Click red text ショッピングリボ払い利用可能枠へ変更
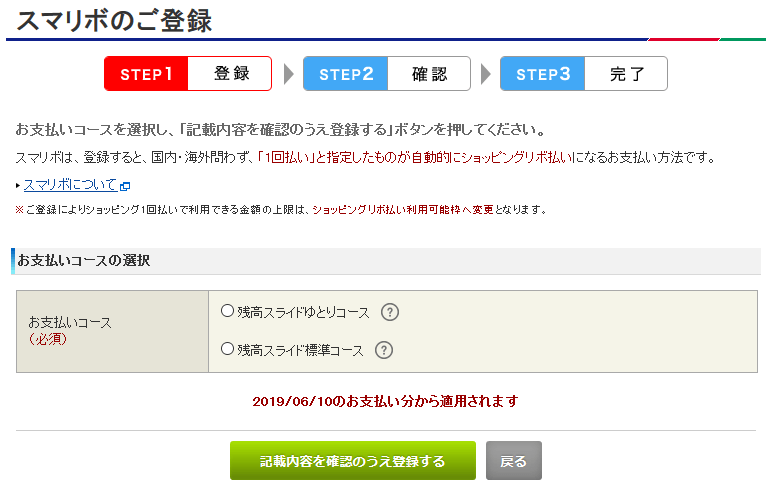Viewport: 772px width, 485px height. point(403,210)
